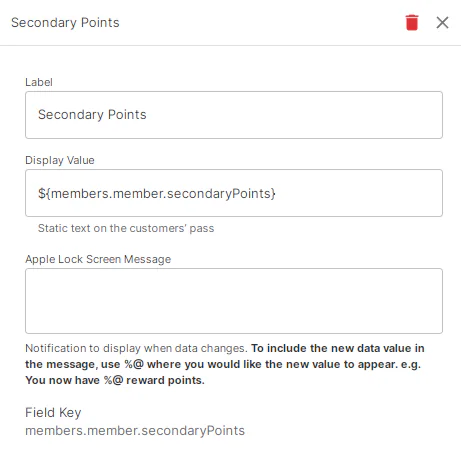
Task: Click the "Apple Lock Screen Message" caption
Action: click(98, 259)
